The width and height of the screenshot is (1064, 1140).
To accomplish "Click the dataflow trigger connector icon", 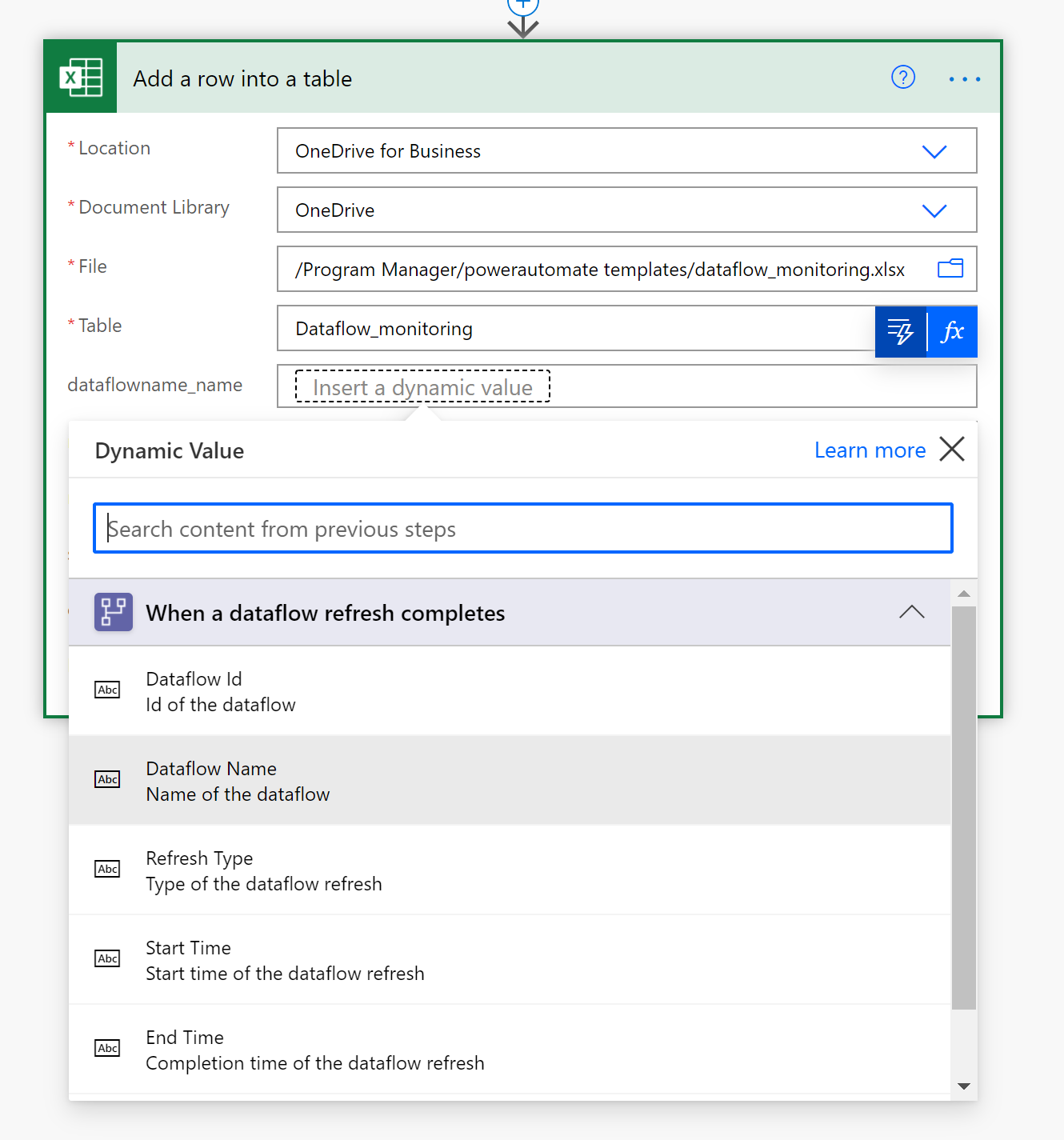I will click(114, 612).
